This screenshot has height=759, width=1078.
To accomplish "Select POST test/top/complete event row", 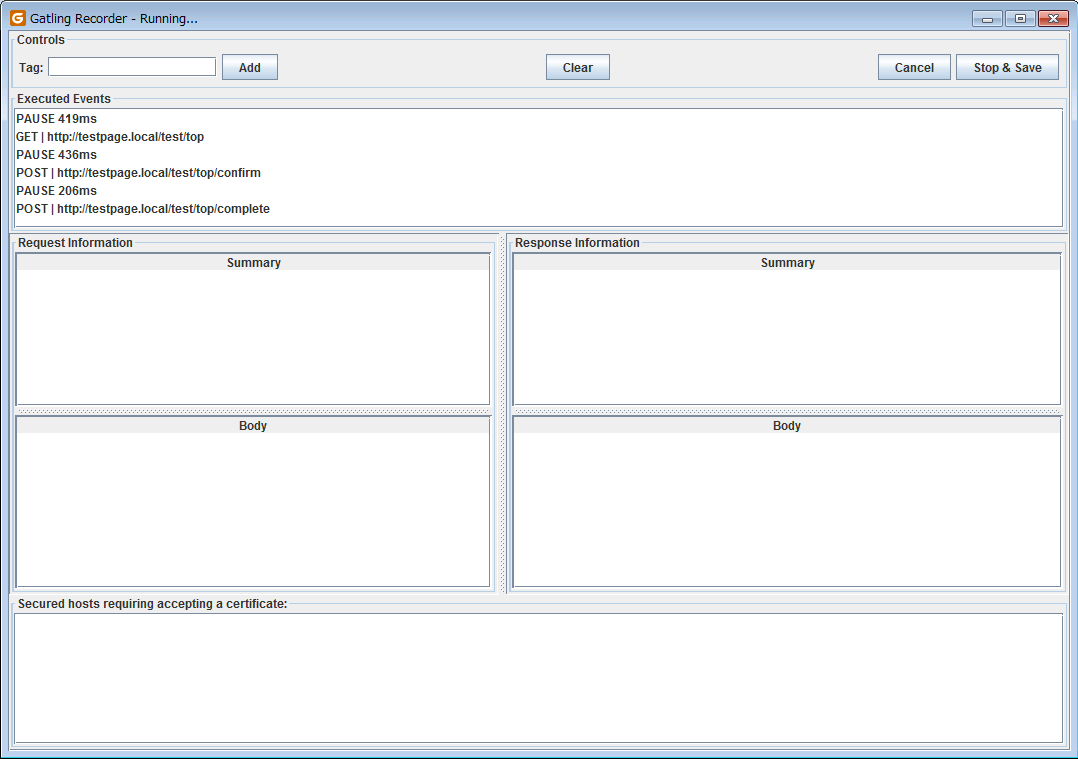I will [x=539, y=208].
